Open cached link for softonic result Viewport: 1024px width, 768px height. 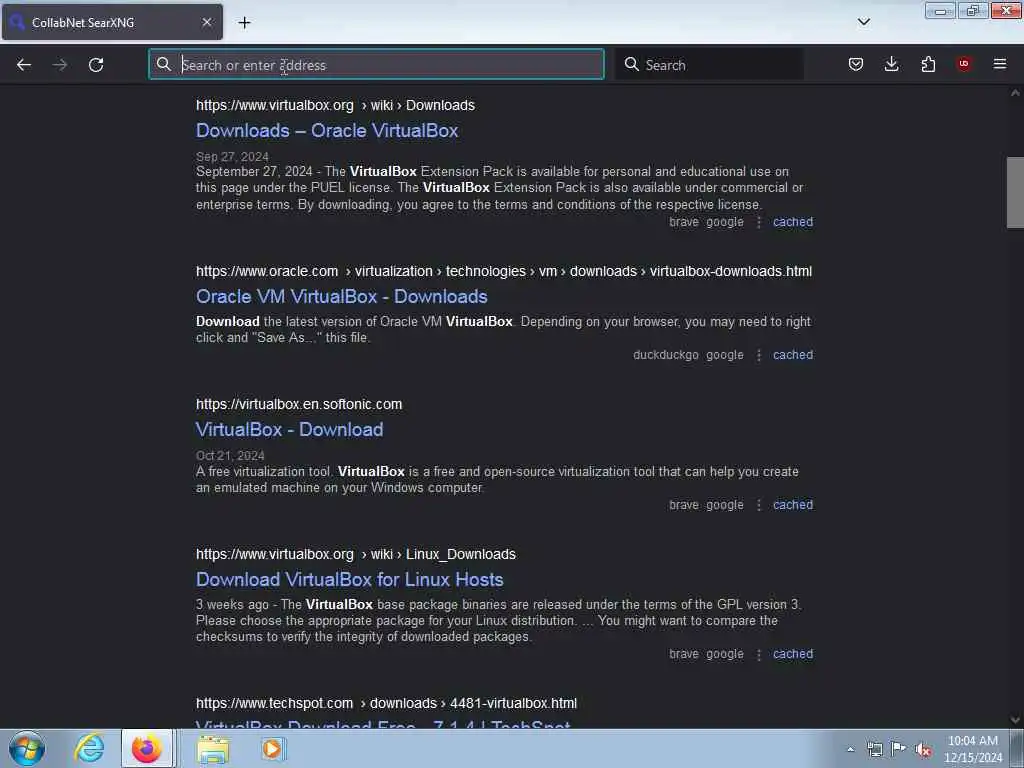pyautogui.click(x=793, y=505)
